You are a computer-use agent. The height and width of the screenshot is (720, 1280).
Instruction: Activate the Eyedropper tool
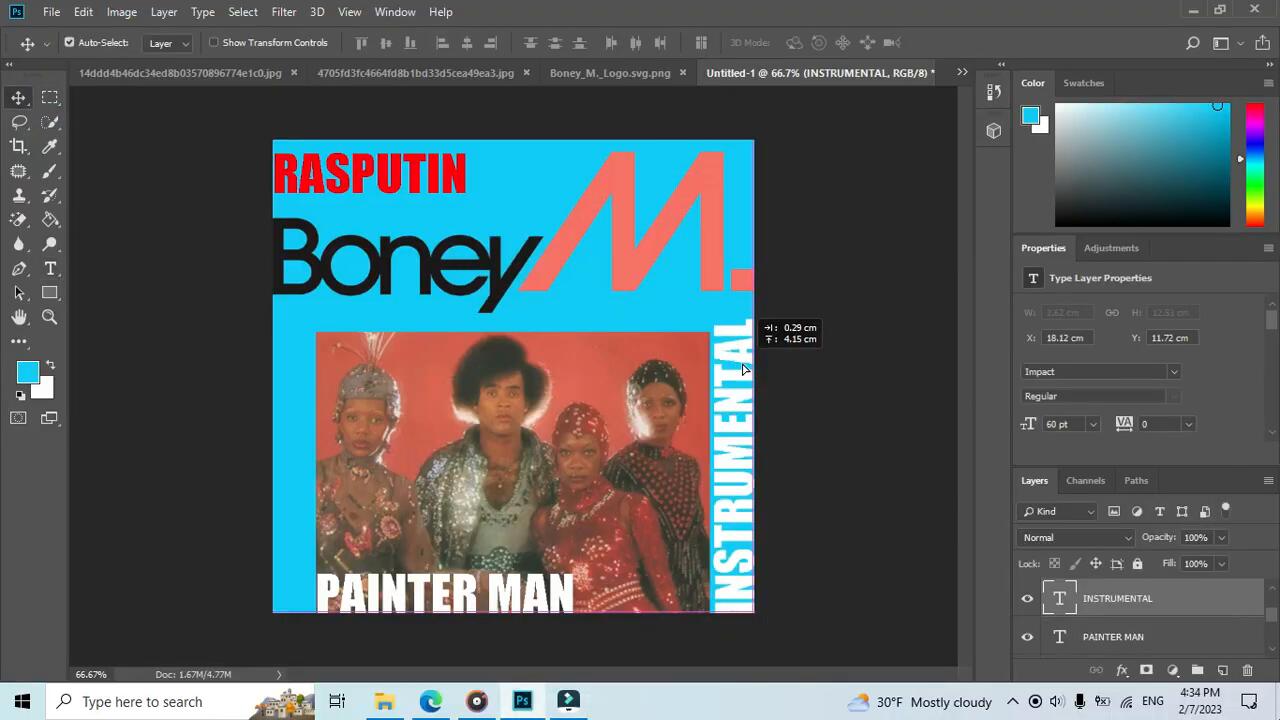click(x=50, y=146)
